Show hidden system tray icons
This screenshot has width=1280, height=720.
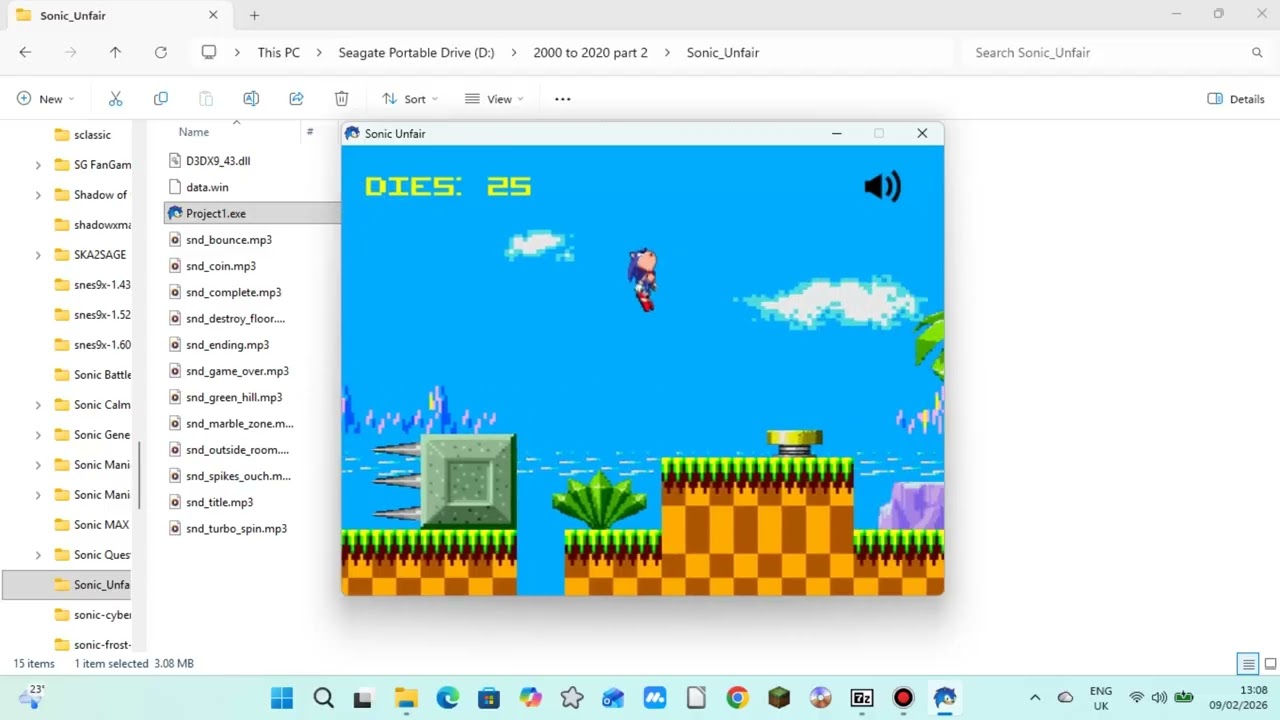[x=1035, y=697]
